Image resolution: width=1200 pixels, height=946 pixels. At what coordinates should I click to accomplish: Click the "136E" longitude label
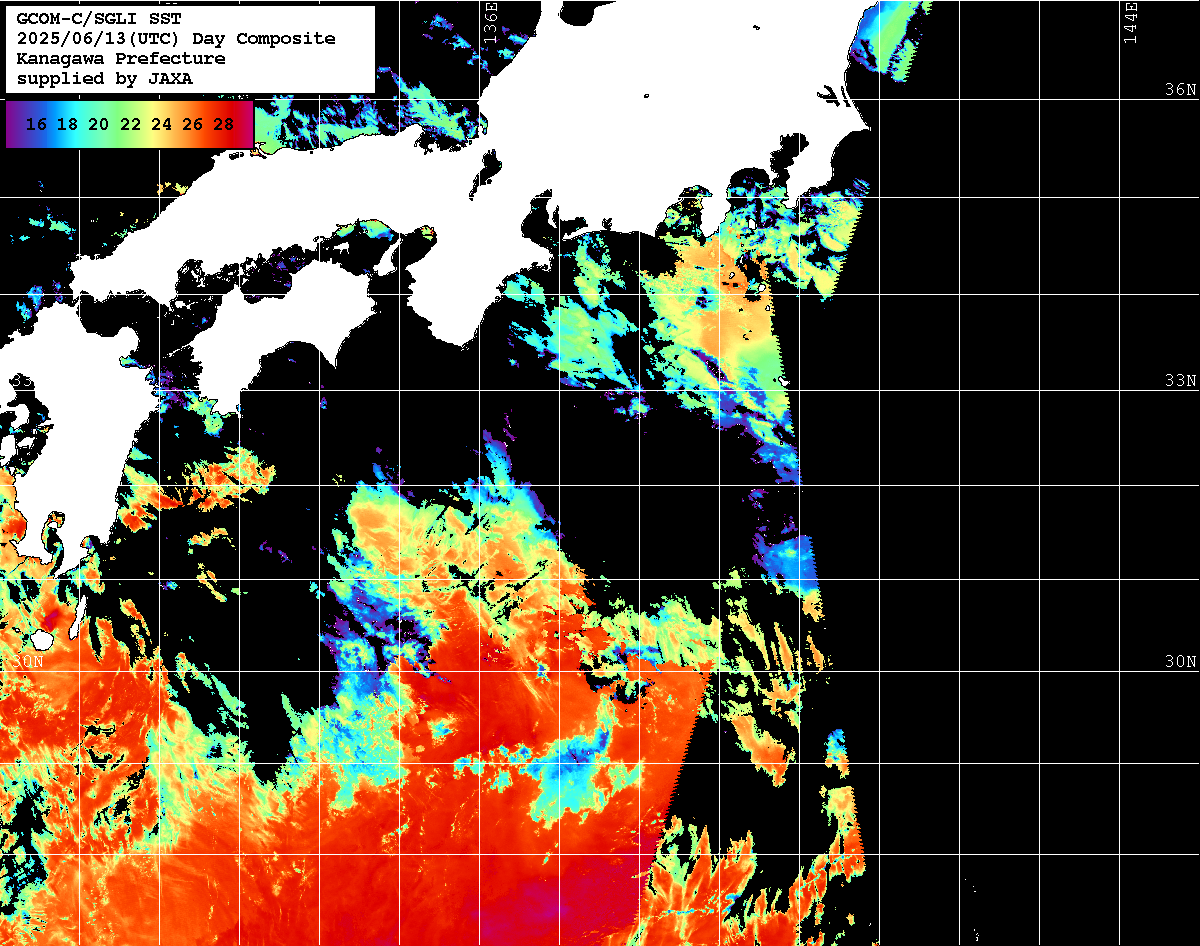pos(490,22)
